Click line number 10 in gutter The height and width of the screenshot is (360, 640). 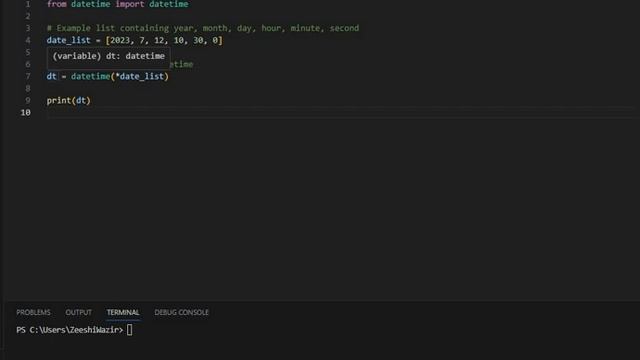[25, 112]
